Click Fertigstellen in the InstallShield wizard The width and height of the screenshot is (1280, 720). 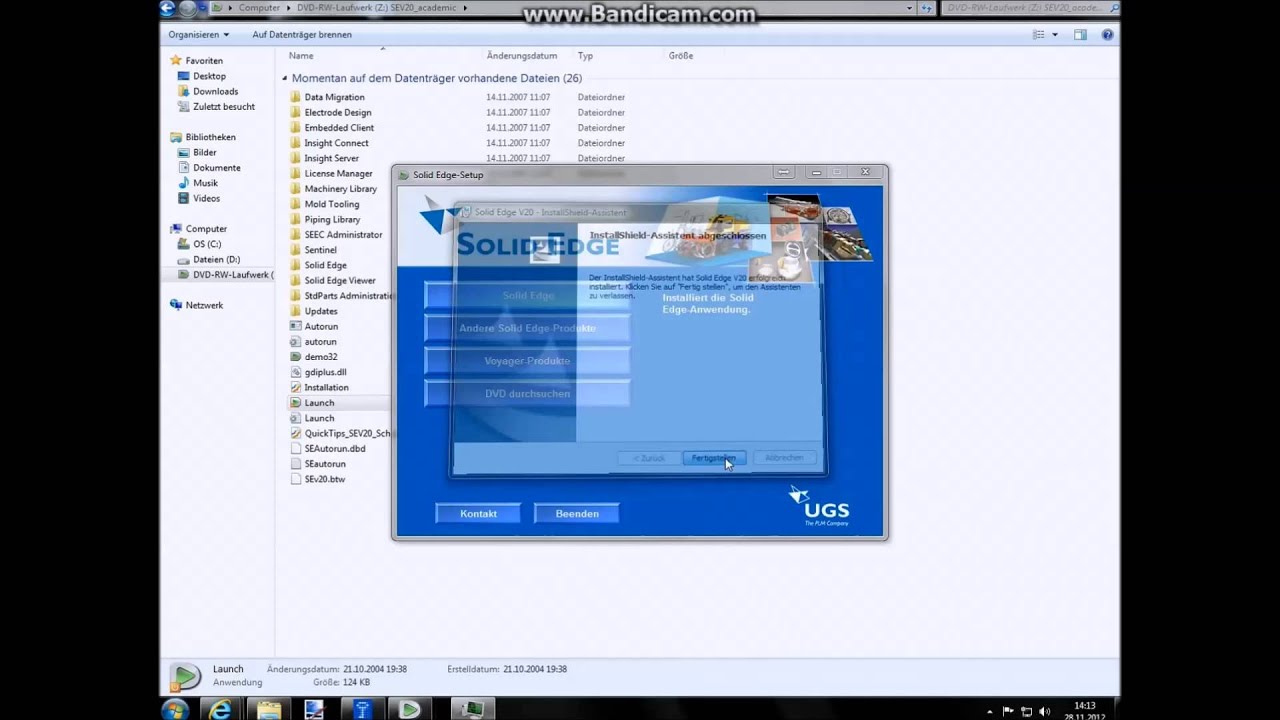[x=714, y=458]
